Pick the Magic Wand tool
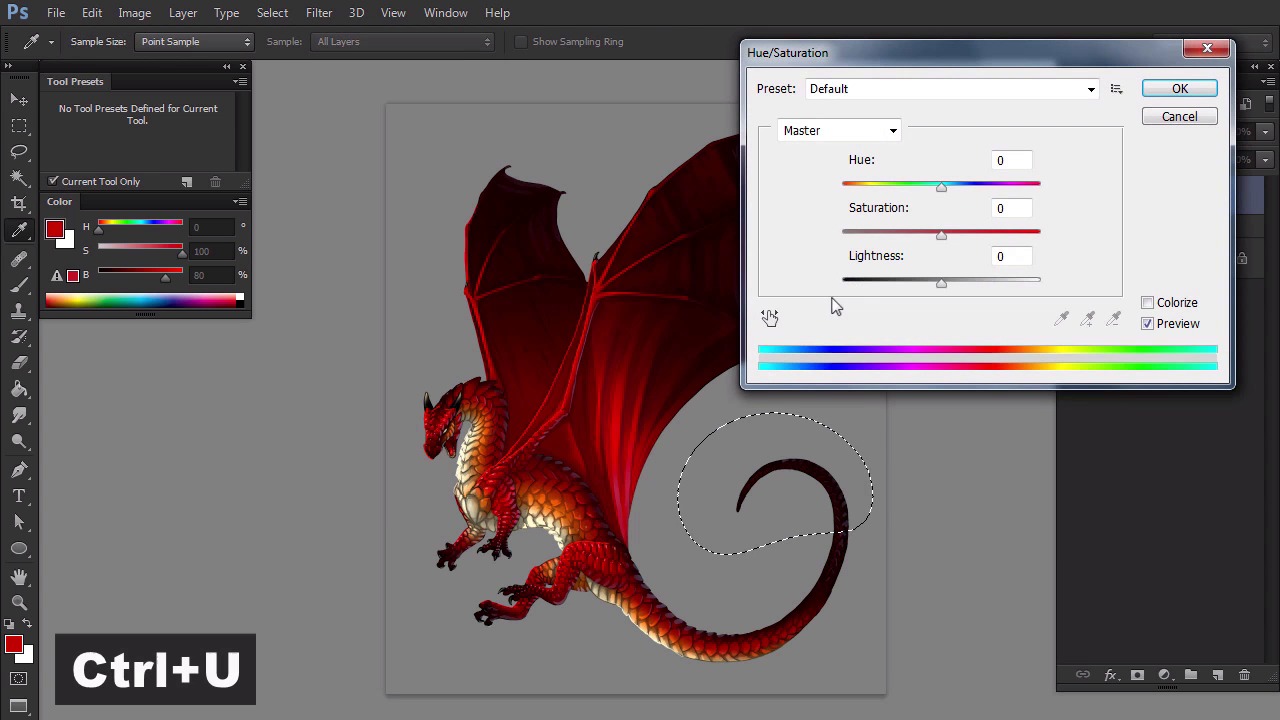Image resolution: width=1280 pixels, height=720 pixels. coord(19,178)
